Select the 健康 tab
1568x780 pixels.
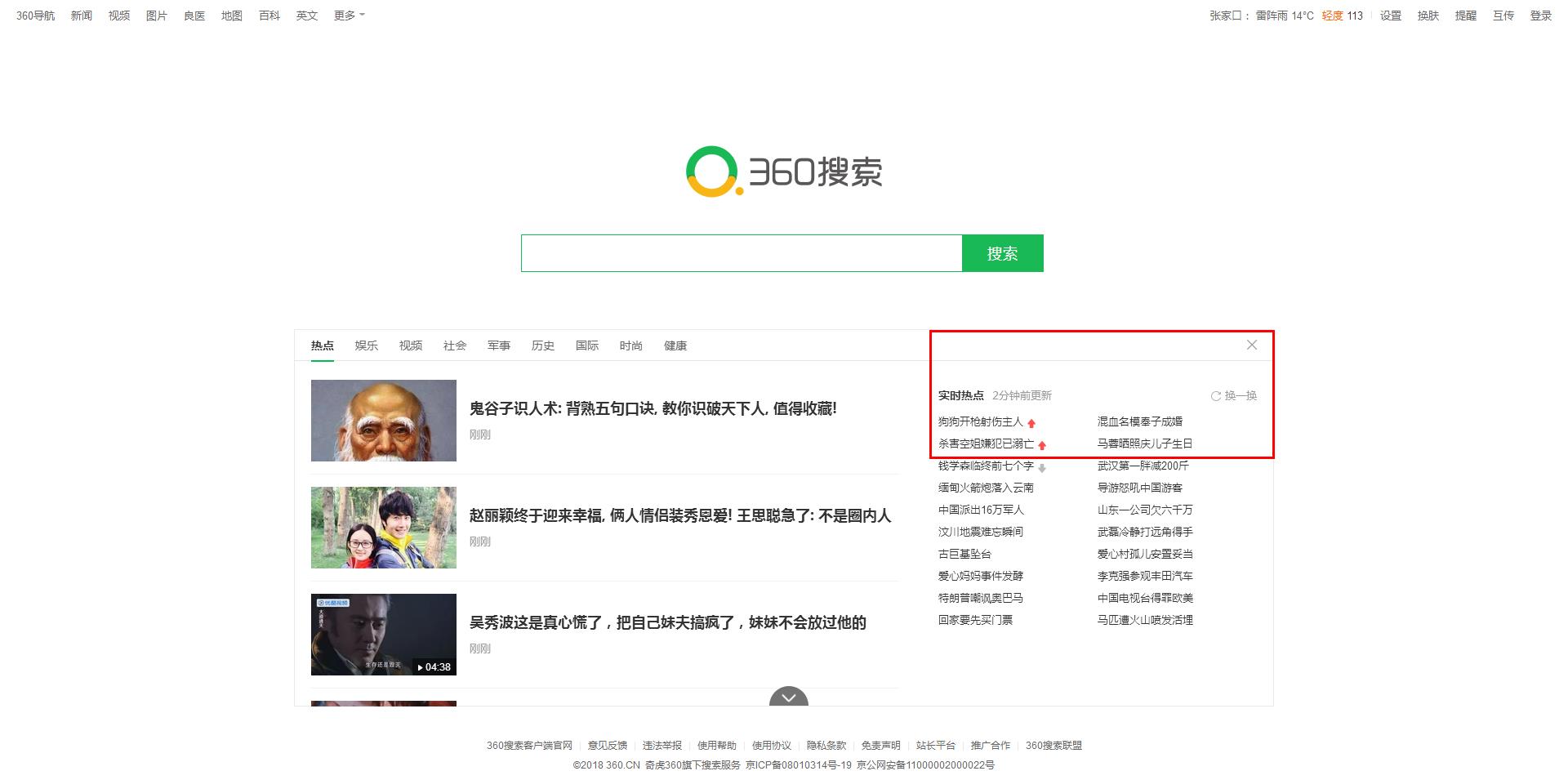(x=675, y=345)
